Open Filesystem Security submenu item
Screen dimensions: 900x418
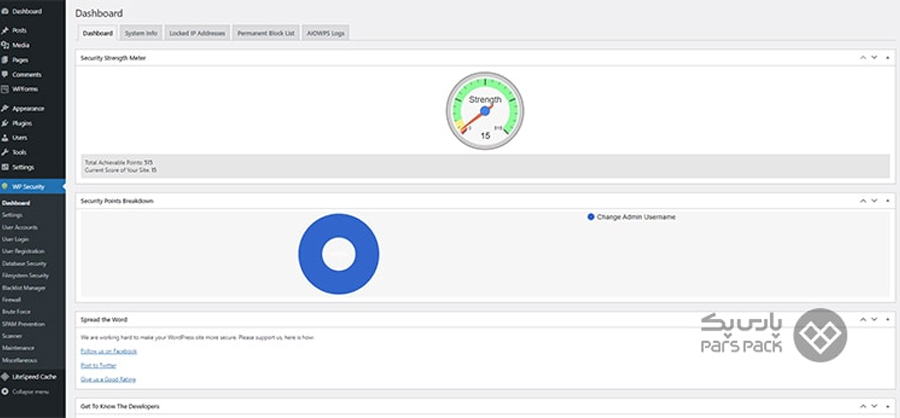25,276
